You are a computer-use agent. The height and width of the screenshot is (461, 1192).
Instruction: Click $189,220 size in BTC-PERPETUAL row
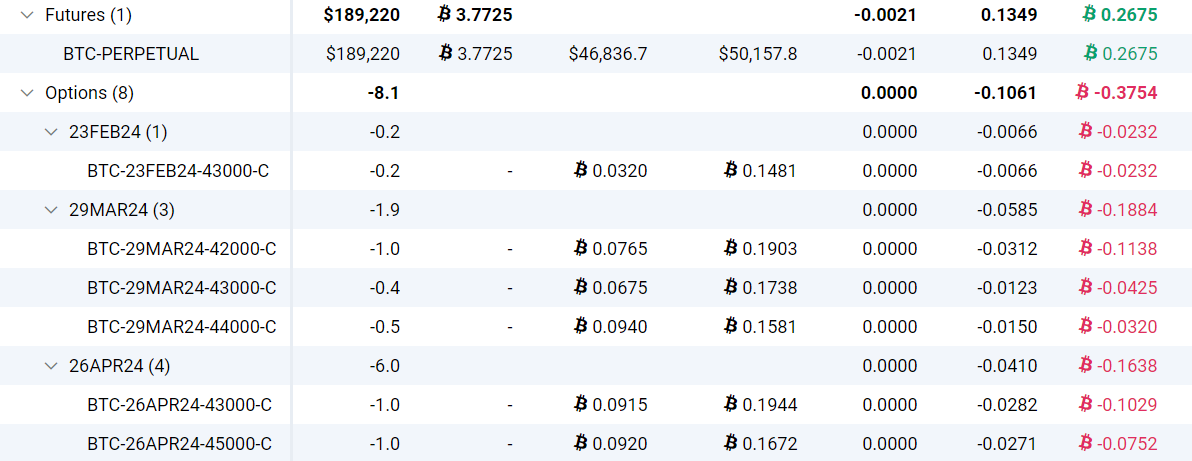(363, 54)
